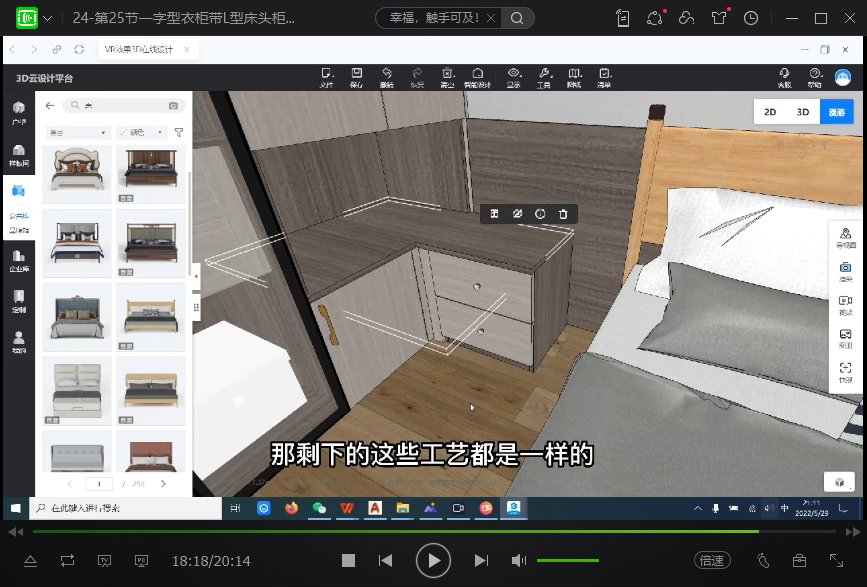
Task: Toggle the Display eye icon in toolbar
Action: coord(513,76)
